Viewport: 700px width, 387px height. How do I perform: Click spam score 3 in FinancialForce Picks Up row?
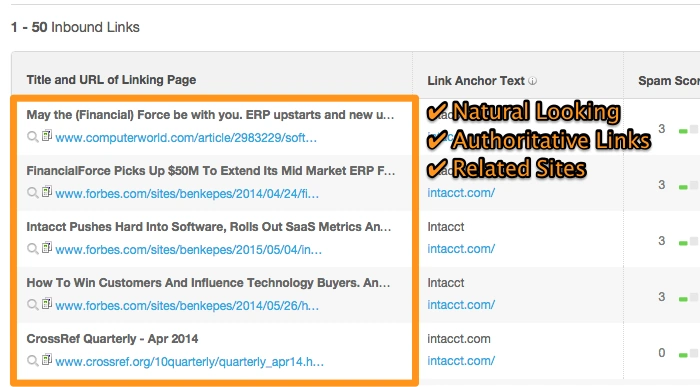(x=662, y=185)
